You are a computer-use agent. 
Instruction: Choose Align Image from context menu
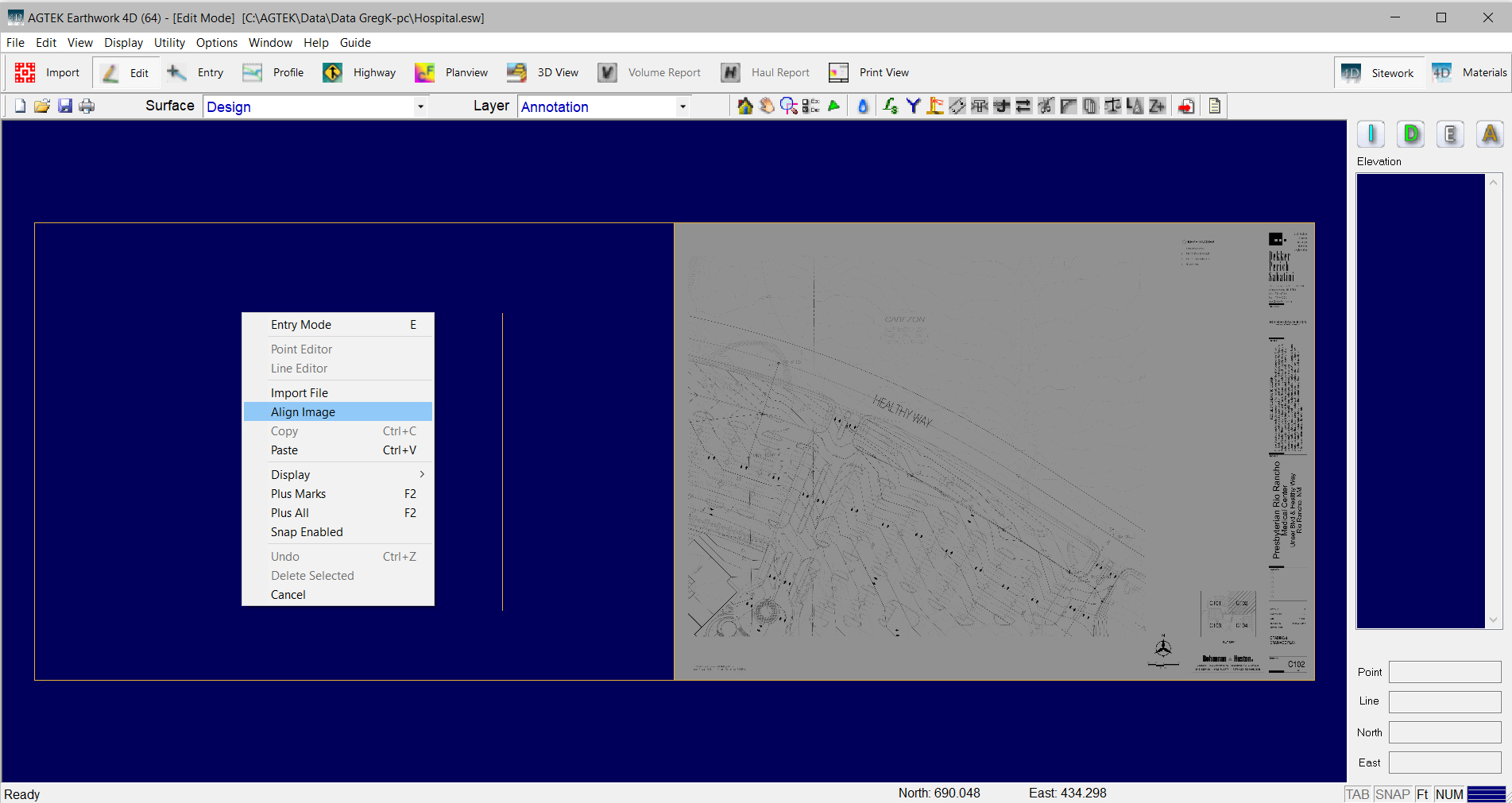303,412
